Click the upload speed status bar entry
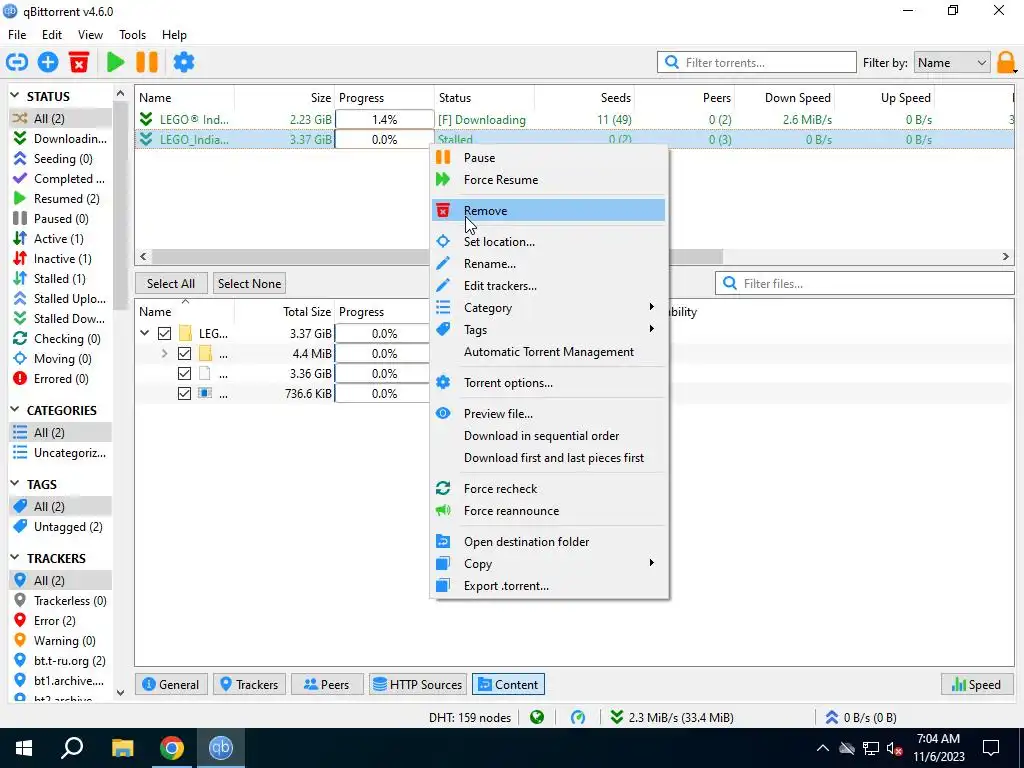Screen dimensions: 1024x768 pyautogui.click(x=860, y=718)
